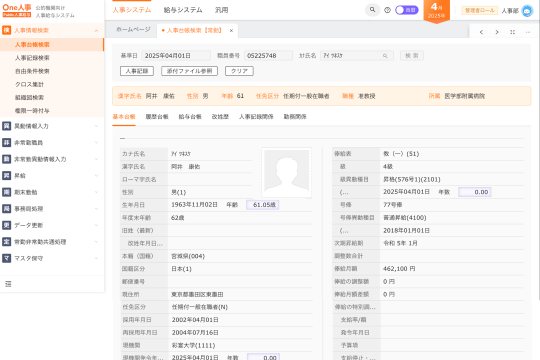This screenshot has width=540, height=360.
Task: Click the クリア button
Action: pyautogui.click(x=239, y=71)
